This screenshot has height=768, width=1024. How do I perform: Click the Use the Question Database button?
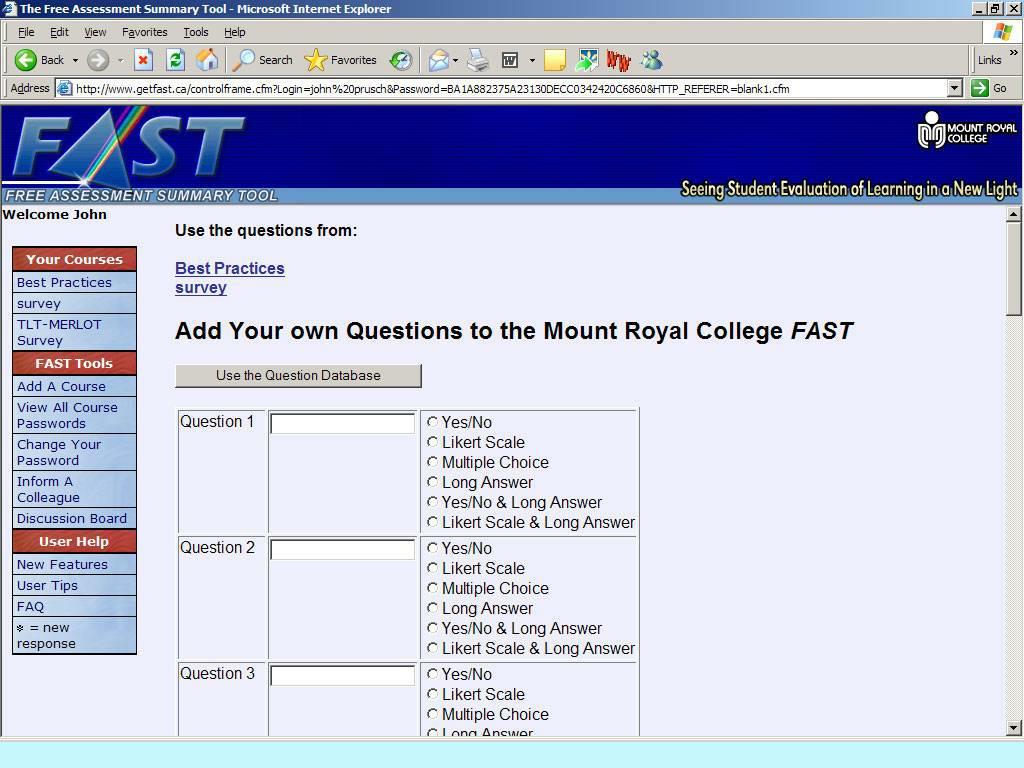[298, 376]
